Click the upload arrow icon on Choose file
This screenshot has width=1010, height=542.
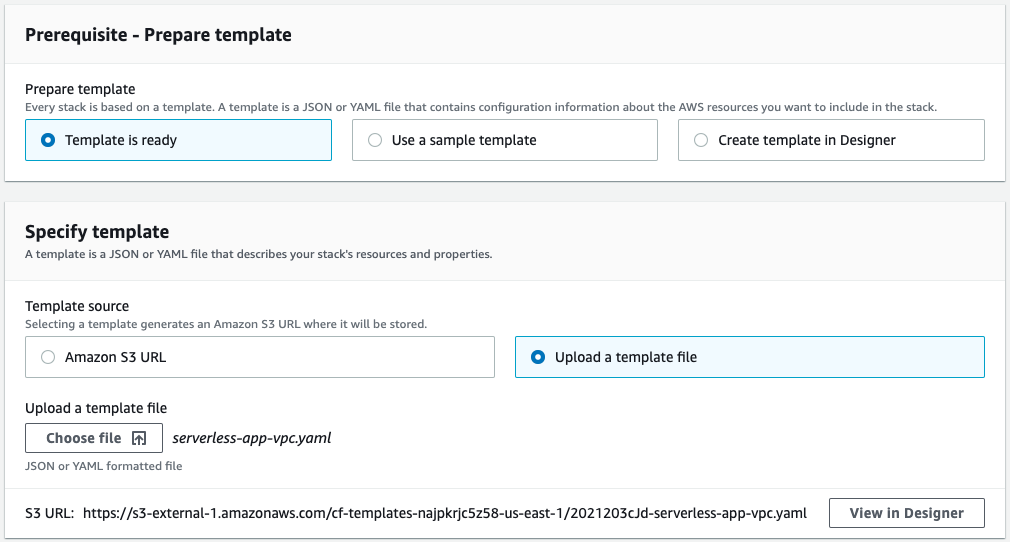point(138,438)
